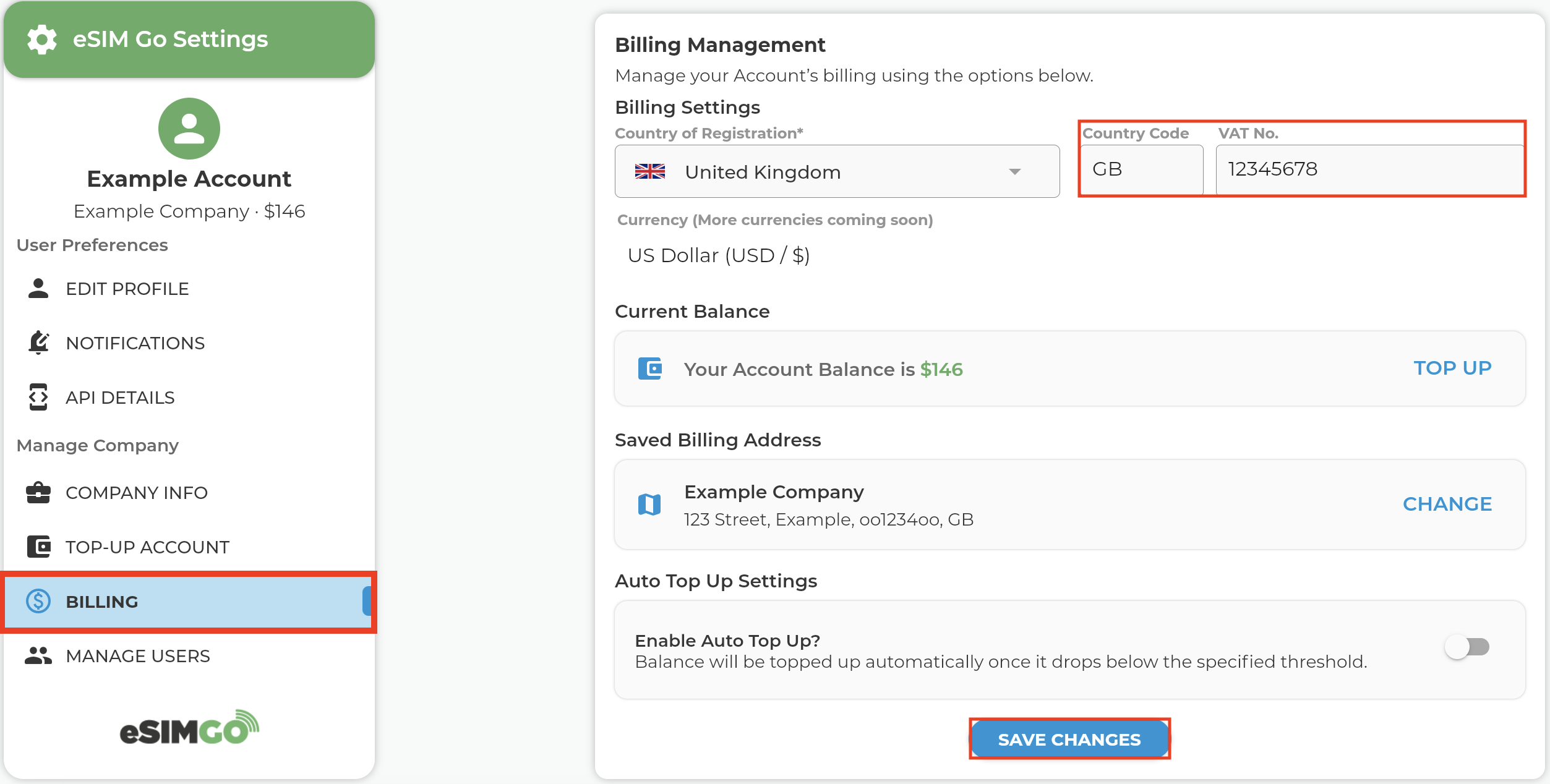The width and height of the screenshot is (1550, 784).
Task: Click the $146 balance amount
Action: (941, 369)
